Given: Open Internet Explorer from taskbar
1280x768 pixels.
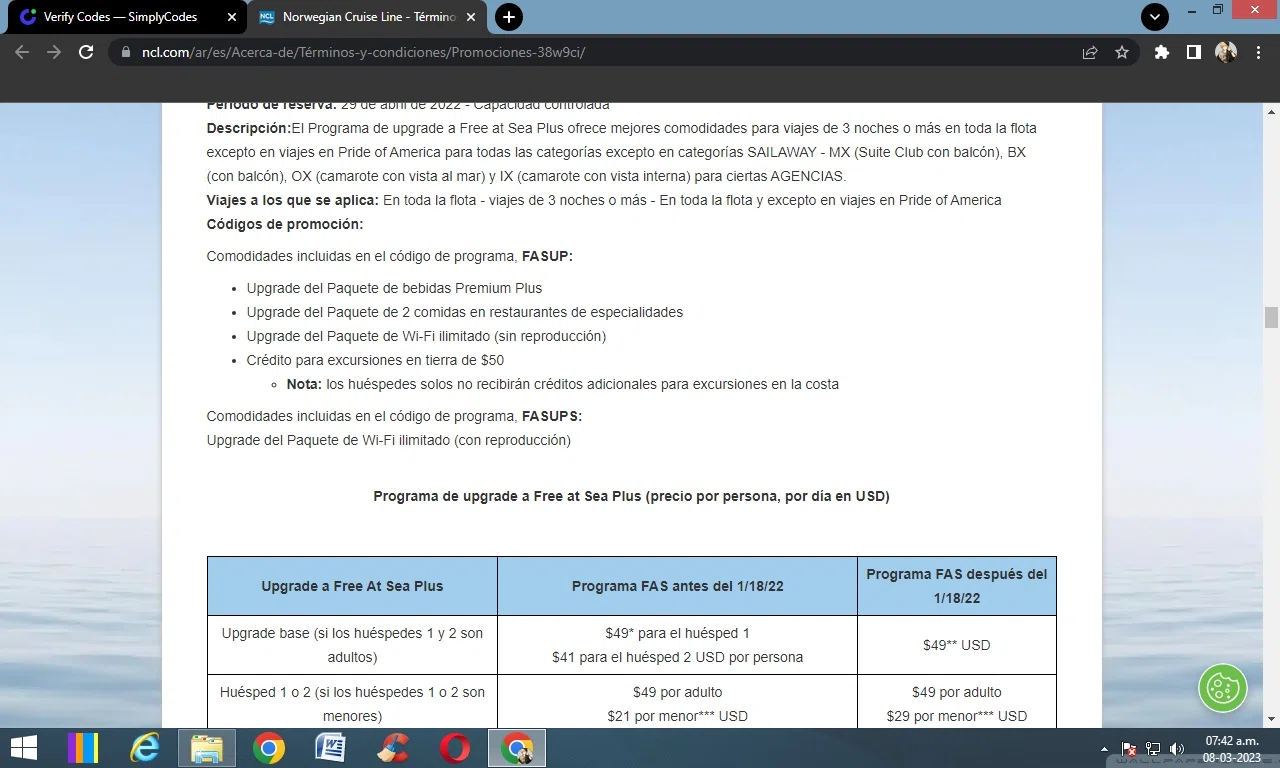Looking at the screenshot, I should point(145,748).
